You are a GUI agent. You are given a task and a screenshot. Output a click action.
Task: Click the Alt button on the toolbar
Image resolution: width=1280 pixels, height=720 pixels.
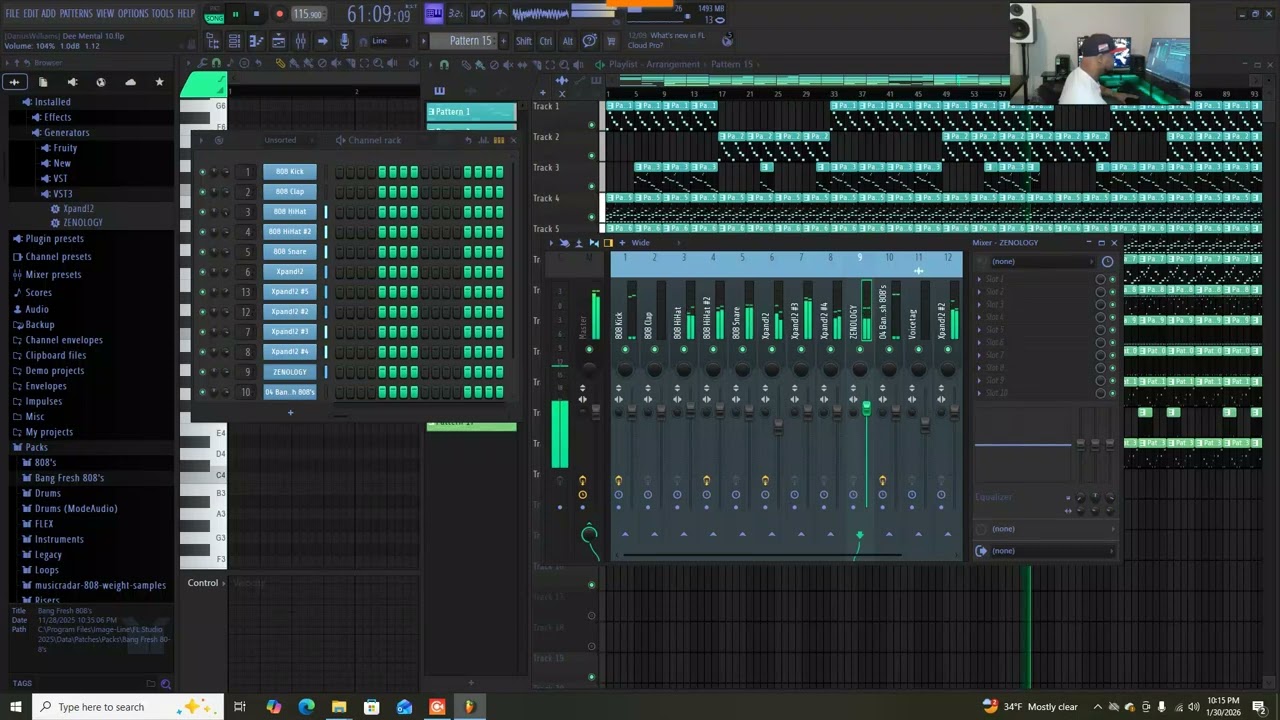tap(568, 41)
